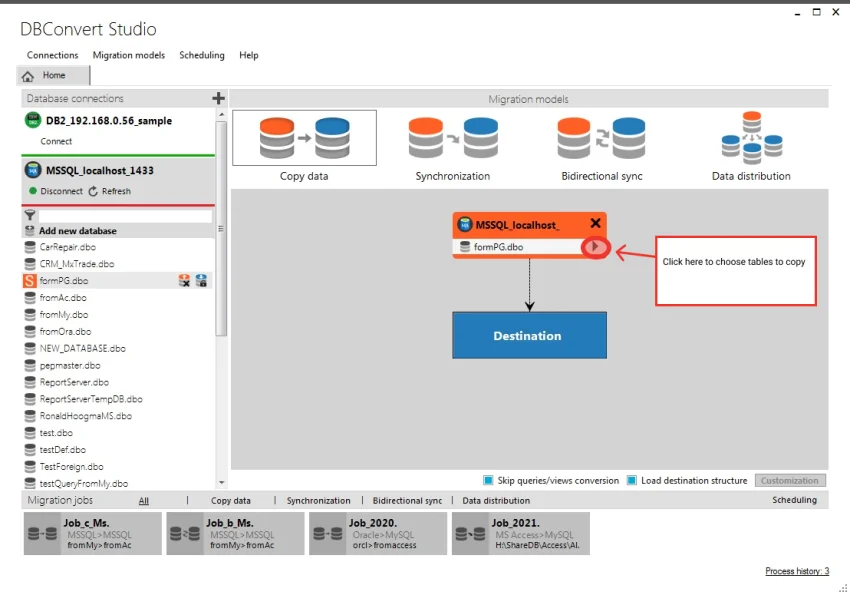Select the fromAc.dbo database
Screen dimensions: 850x595
pos(63,298)
